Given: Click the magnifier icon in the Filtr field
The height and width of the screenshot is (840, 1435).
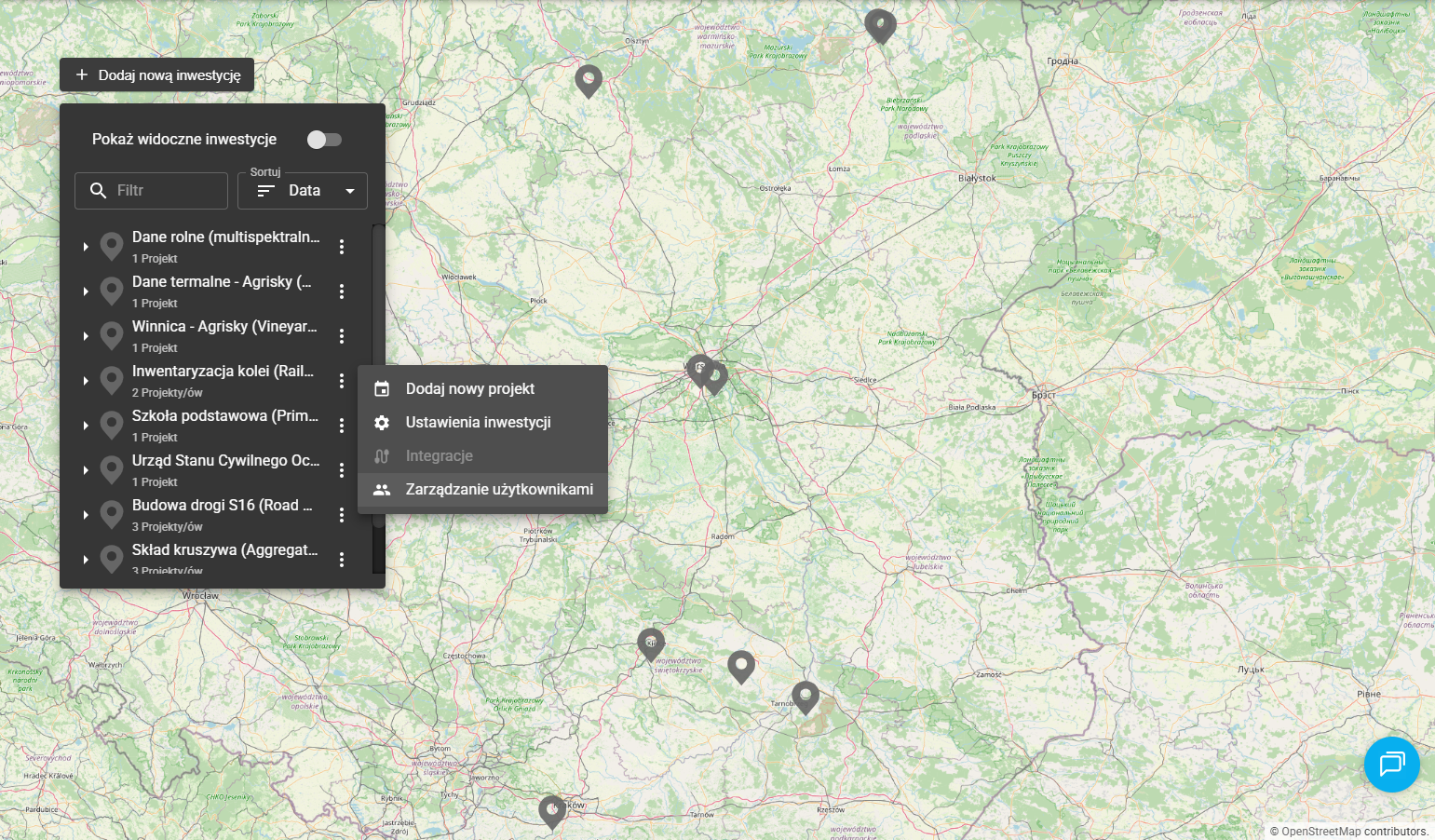Looking at the screenshot, I should (x=98, y=191).
